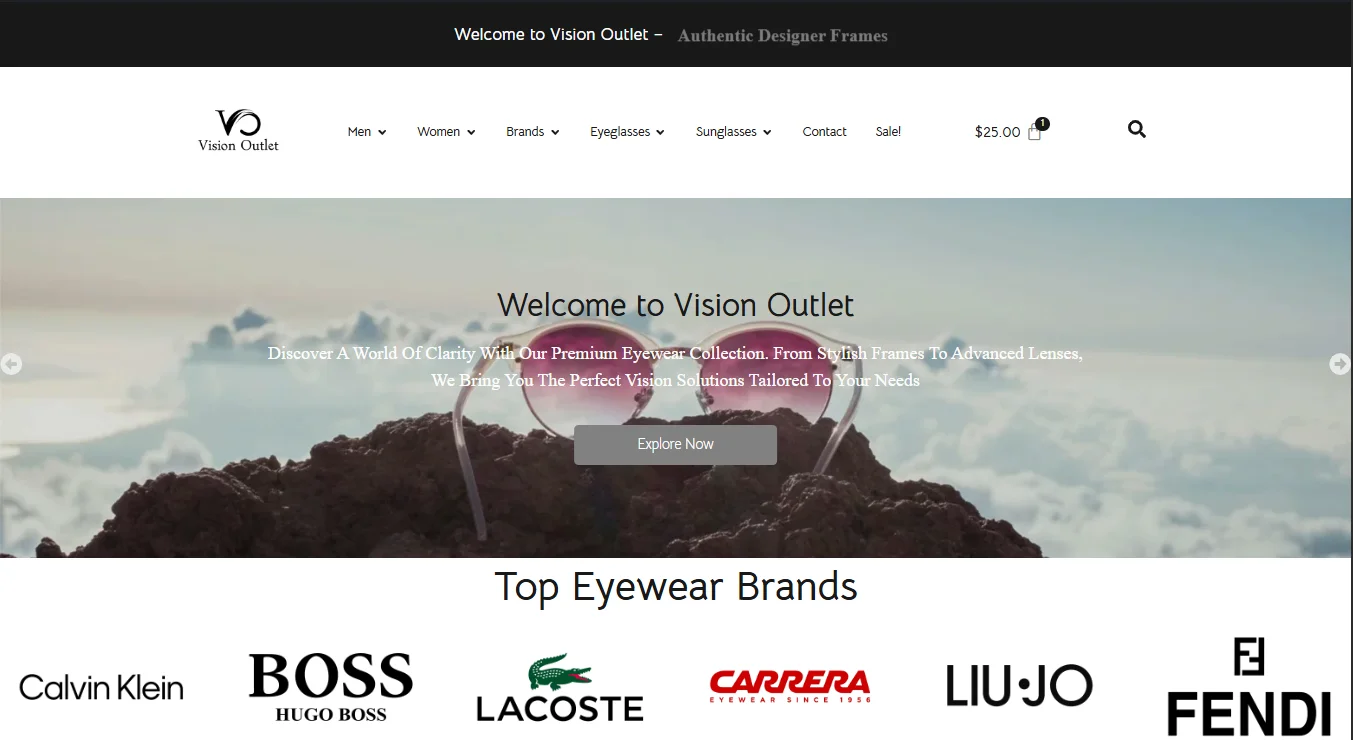Pick the Liu Jo brand logo
Screen dimensions: 1353x740
(1019, 686)
